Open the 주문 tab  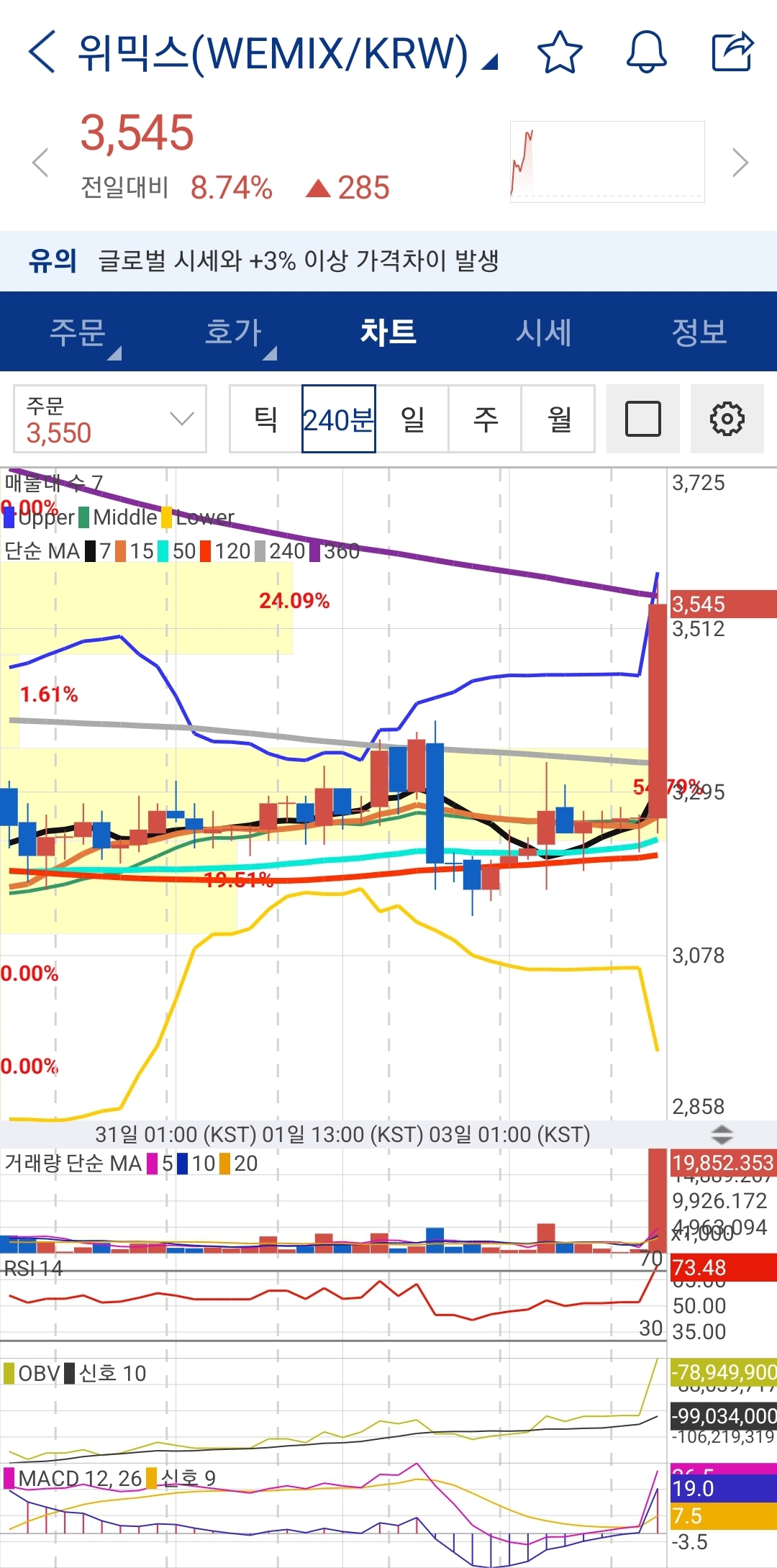78,332
